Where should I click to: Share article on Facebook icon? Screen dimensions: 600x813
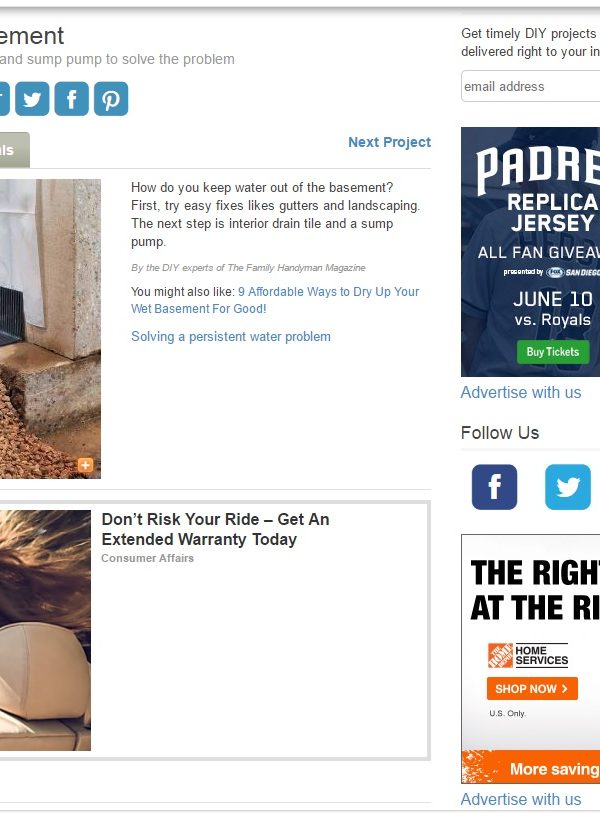pyautogui.click(x=72, y=99)
